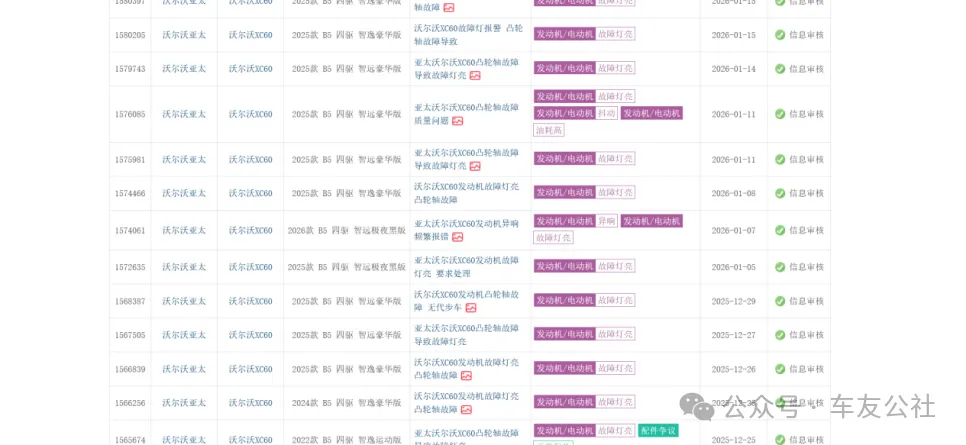Click the 油耗高 tag in row 1576085
966x445 pixels.
pos(549,130)
